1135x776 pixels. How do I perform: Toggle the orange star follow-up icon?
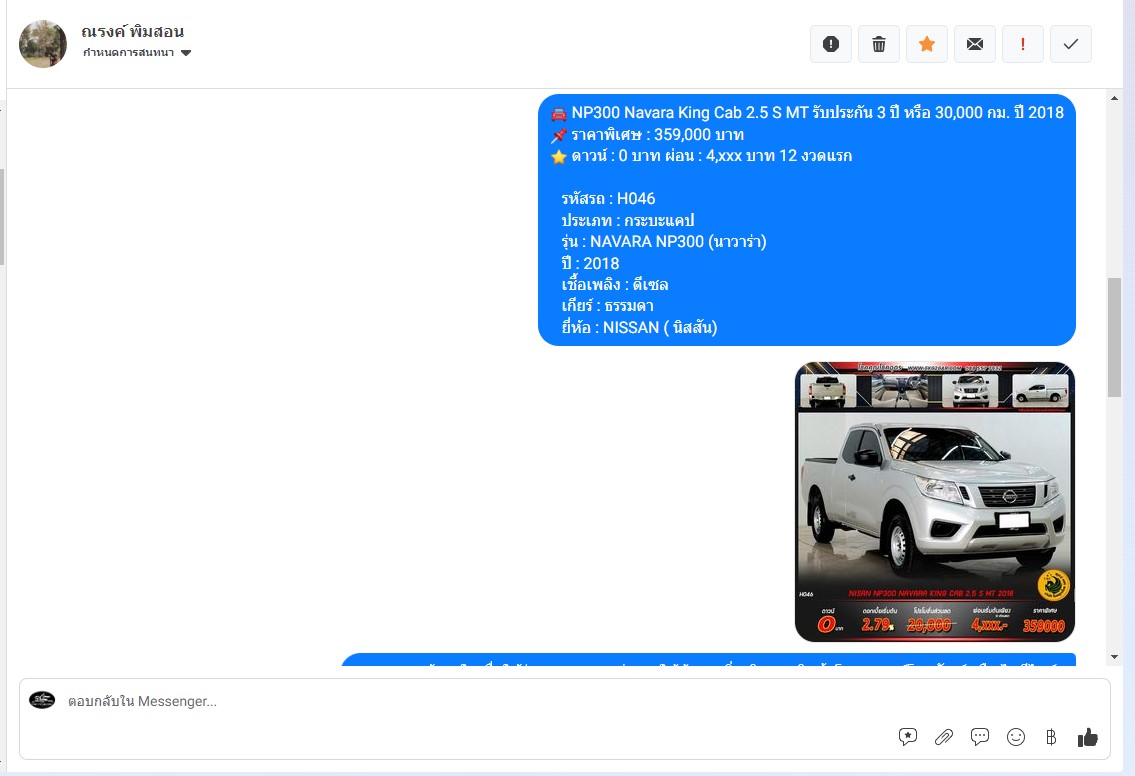click(x=927, y=44)
